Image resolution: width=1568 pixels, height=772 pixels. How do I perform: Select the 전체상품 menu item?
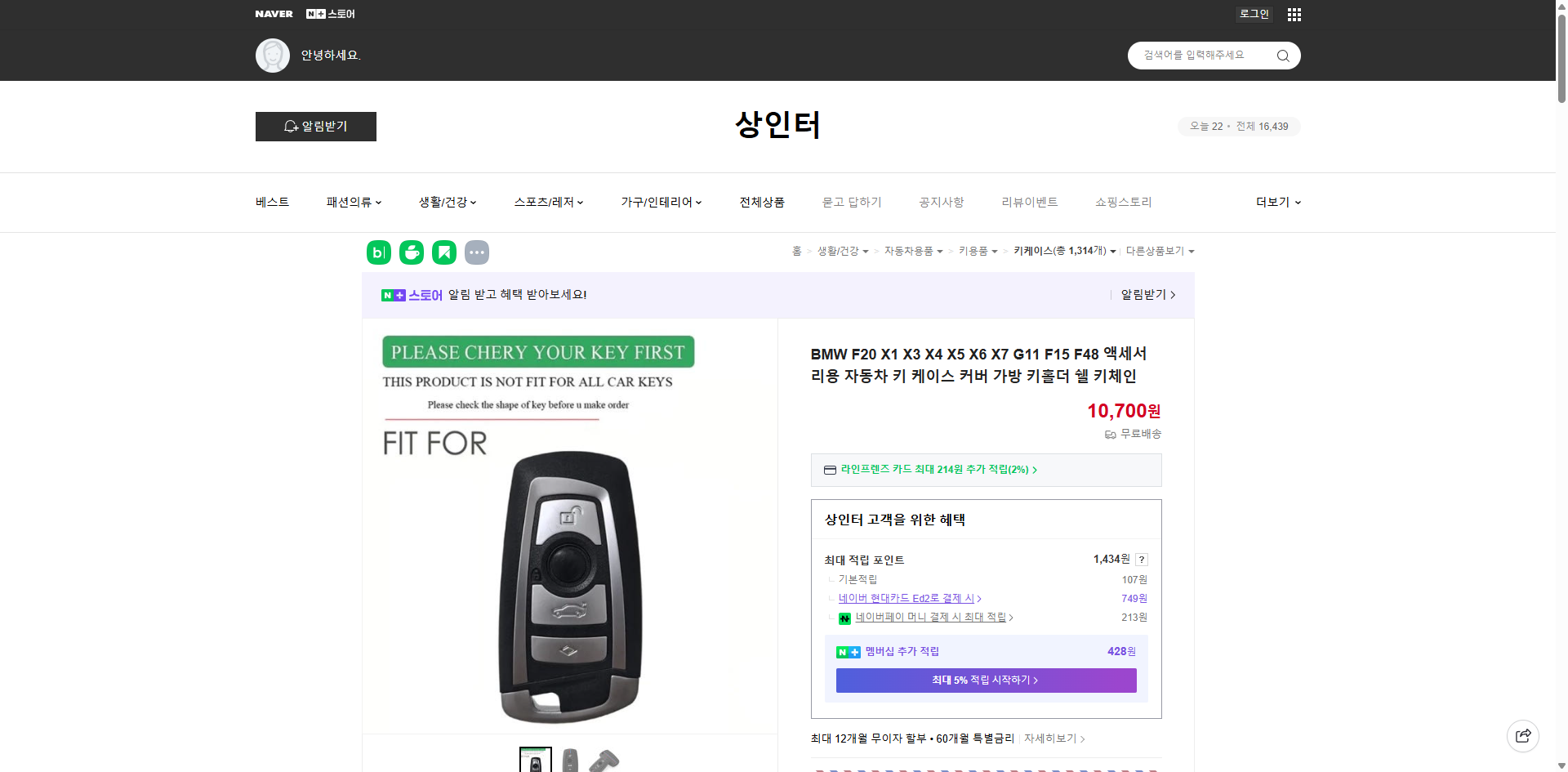(x=761, y=202)
